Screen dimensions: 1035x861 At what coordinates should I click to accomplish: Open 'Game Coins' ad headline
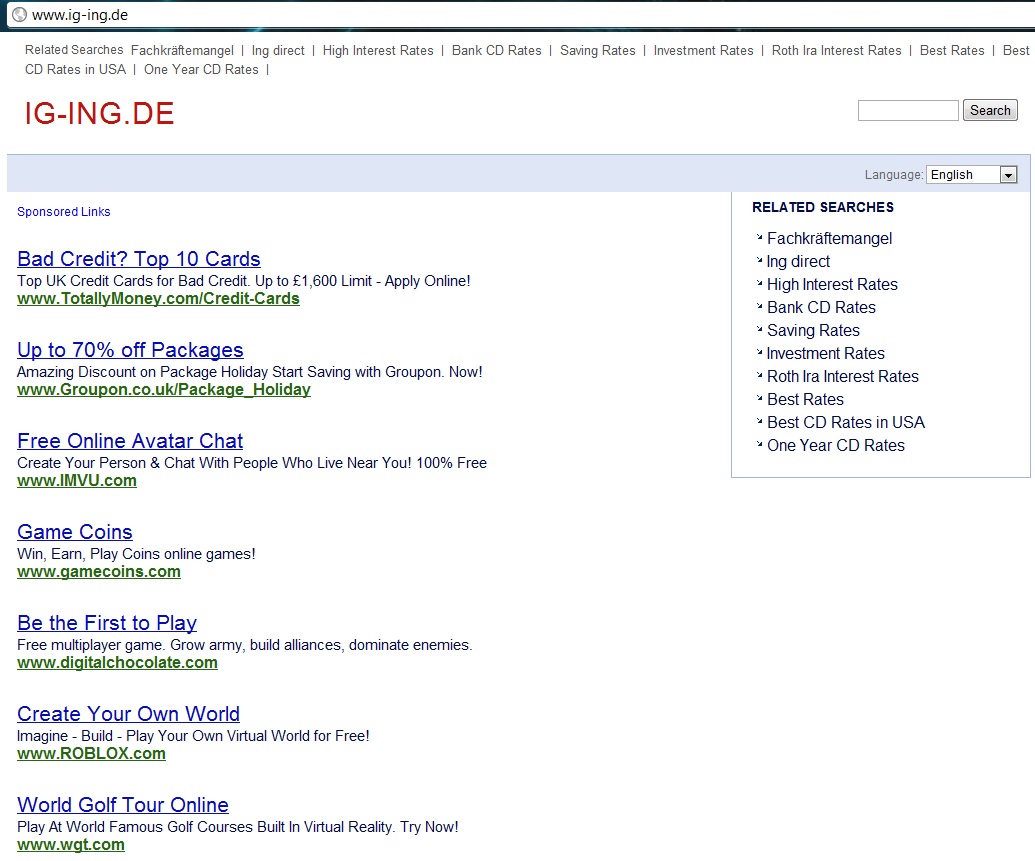point(75,532)
